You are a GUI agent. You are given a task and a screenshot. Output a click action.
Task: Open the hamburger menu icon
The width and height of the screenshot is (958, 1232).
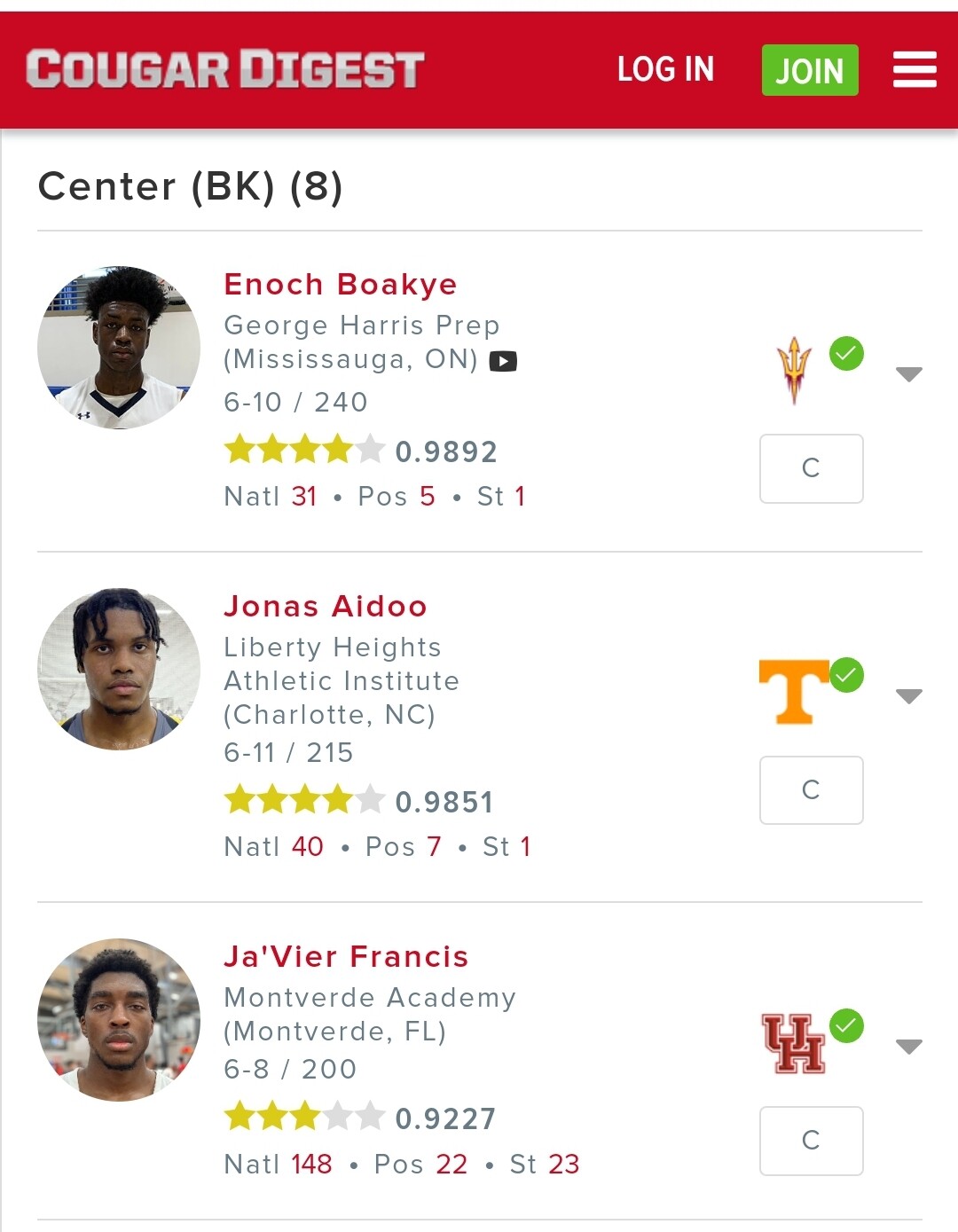[x=915, y=69]
